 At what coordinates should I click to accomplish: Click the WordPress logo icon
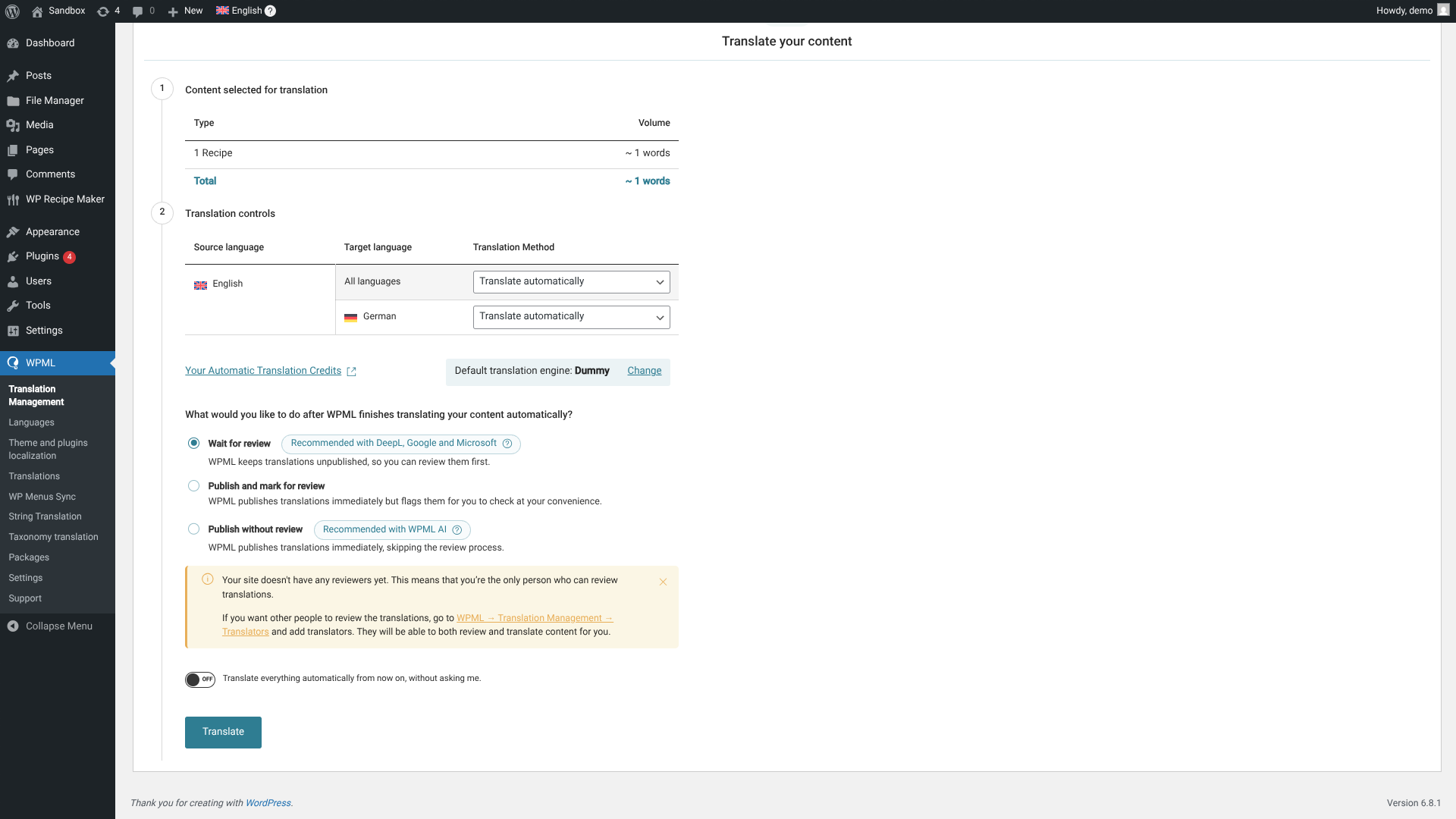(12, 11)
